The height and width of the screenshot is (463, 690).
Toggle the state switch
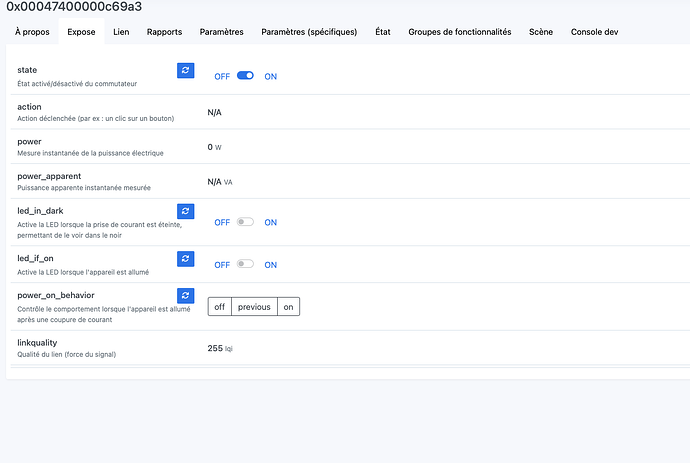point(245,76)
